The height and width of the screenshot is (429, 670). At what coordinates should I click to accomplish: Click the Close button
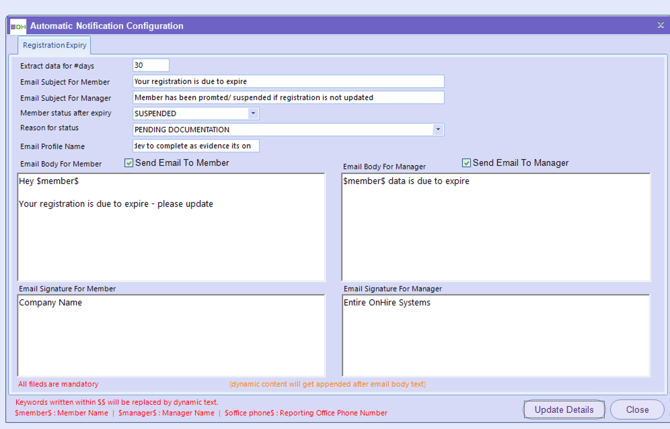tap(637, 410)
